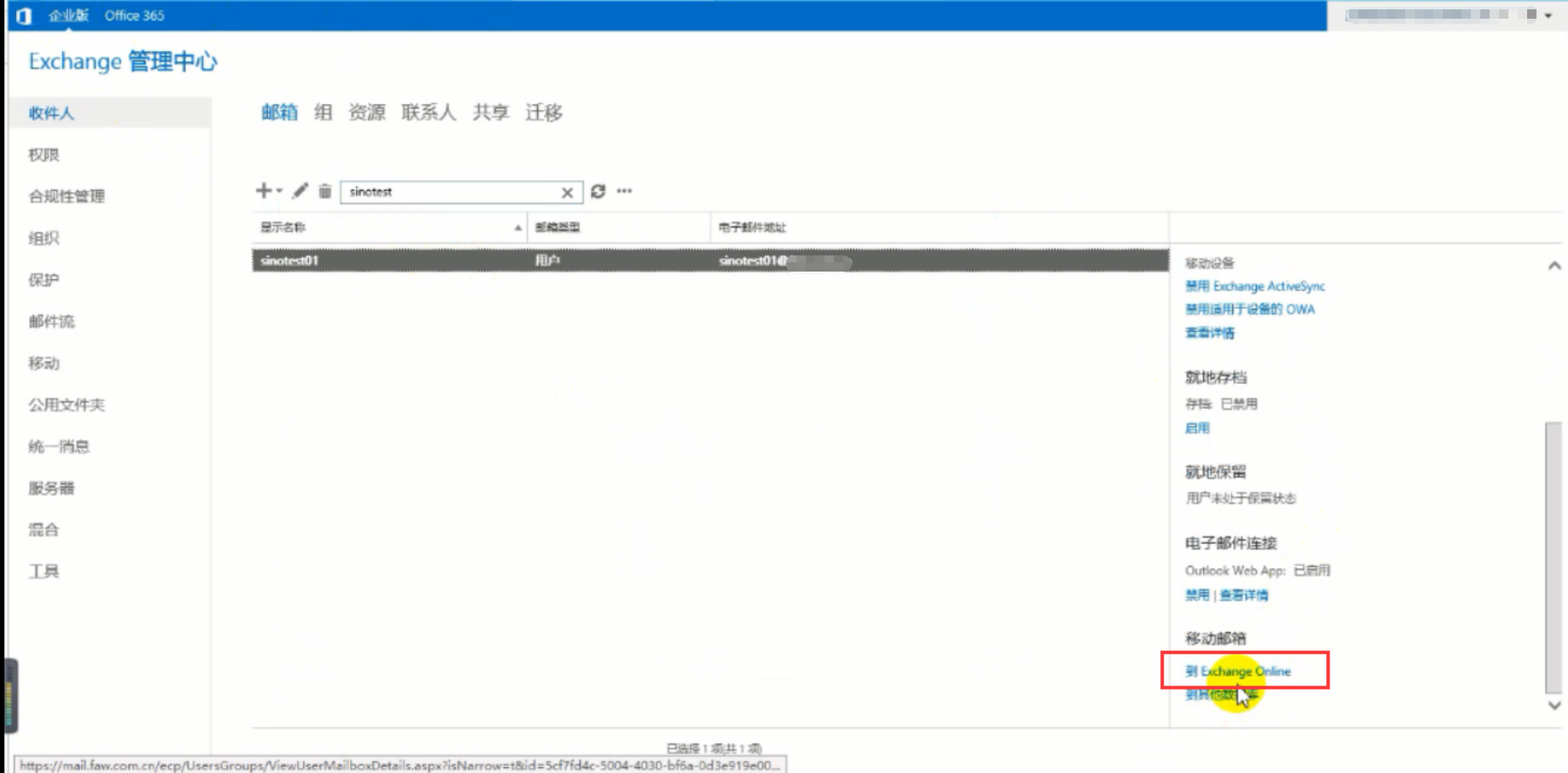The image size is (1568, 773).
Task: Switch to the 资源 tab
Action: [x=367, y=112]
